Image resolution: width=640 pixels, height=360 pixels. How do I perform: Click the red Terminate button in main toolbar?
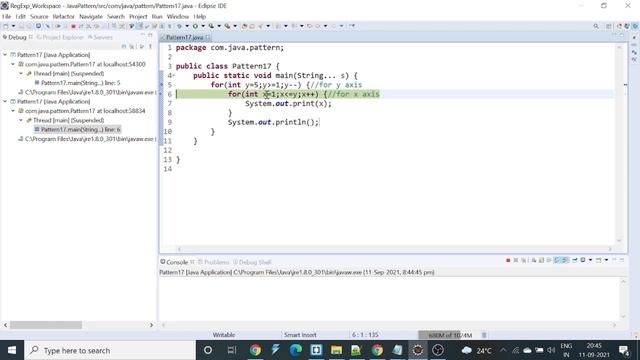(73, 26)
